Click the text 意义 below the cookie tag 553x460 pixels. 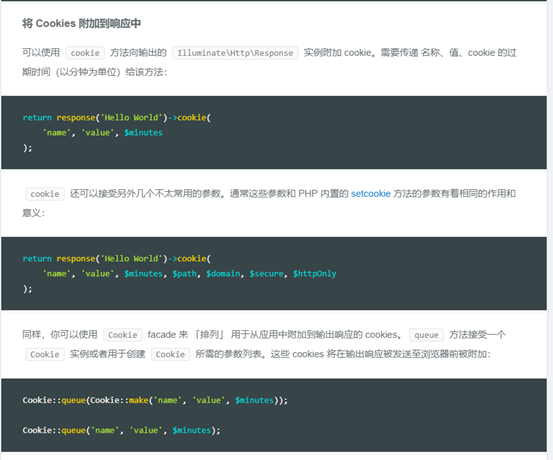pos(32,213)
